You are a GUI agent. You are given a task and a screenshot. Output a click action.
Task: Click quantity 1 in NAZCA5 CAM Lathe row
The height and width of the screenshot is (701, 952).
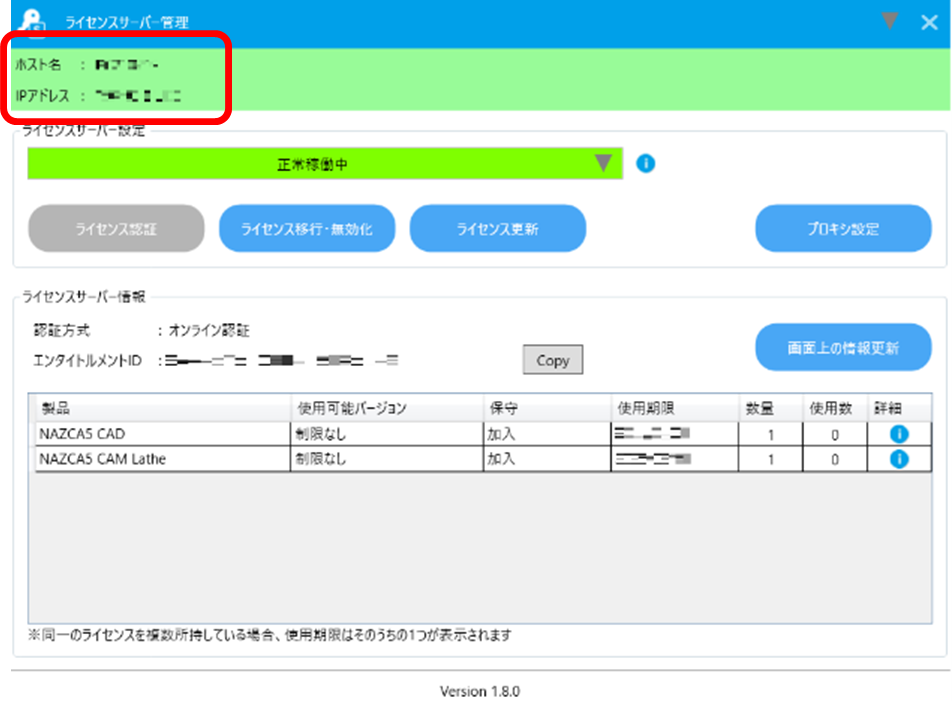[770, 459]
